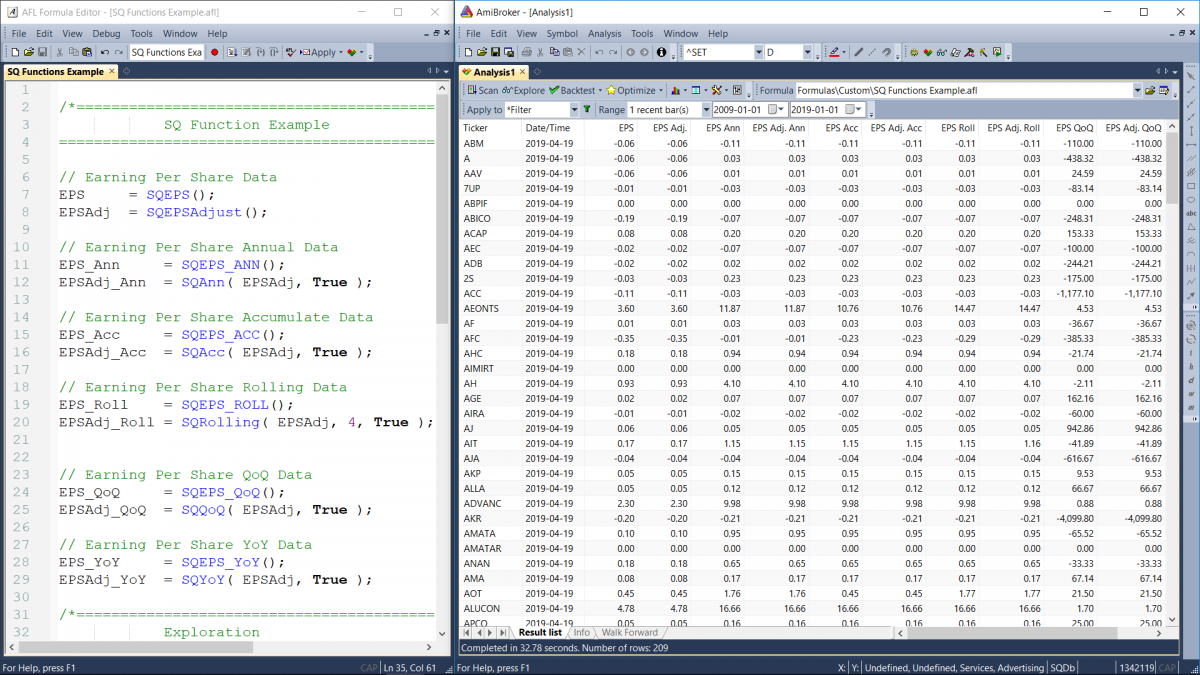
Task: Run Explore in the Analysis window
Action: coord(523,90)
